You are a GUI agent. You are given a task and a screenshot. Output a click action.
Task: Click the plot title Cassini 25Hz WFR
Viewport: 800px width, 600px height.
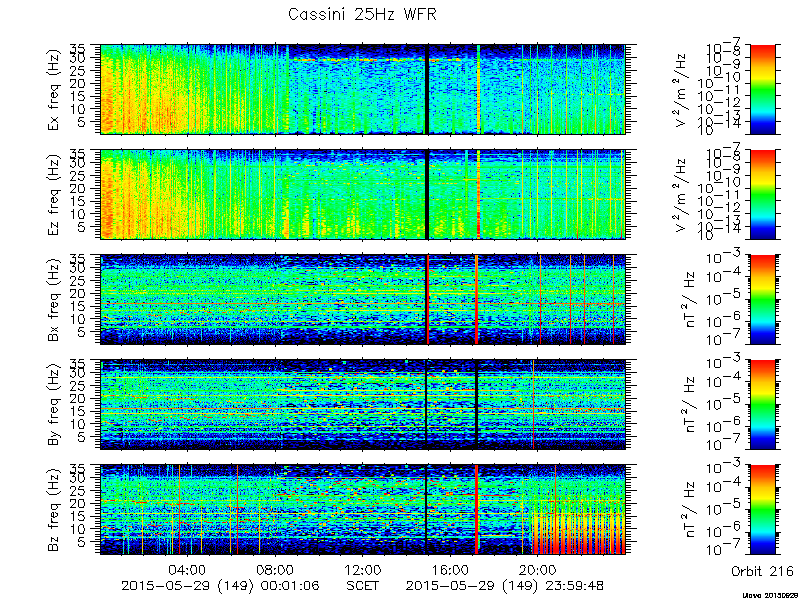[x=362, y=14]
